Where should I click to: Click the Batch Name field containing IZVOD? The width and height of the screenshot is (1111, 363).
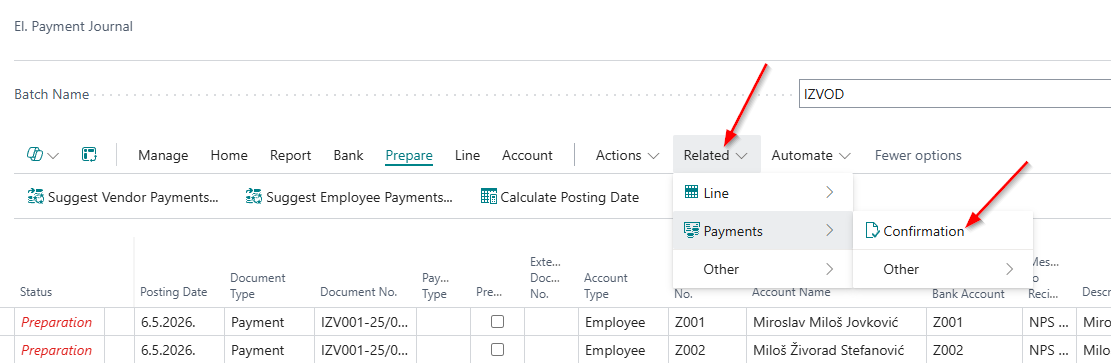[x=954, y=94]
